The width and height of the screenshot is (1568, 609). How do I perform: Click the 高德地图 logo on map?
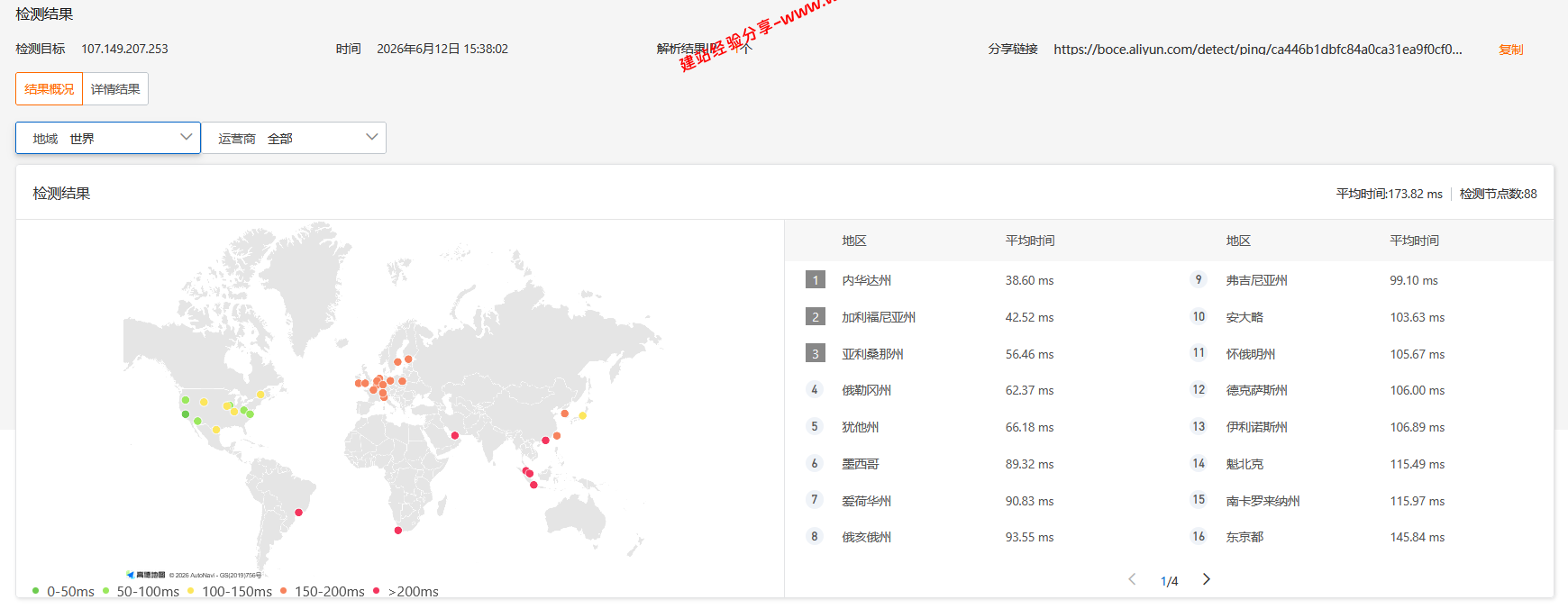coord(146,575)
